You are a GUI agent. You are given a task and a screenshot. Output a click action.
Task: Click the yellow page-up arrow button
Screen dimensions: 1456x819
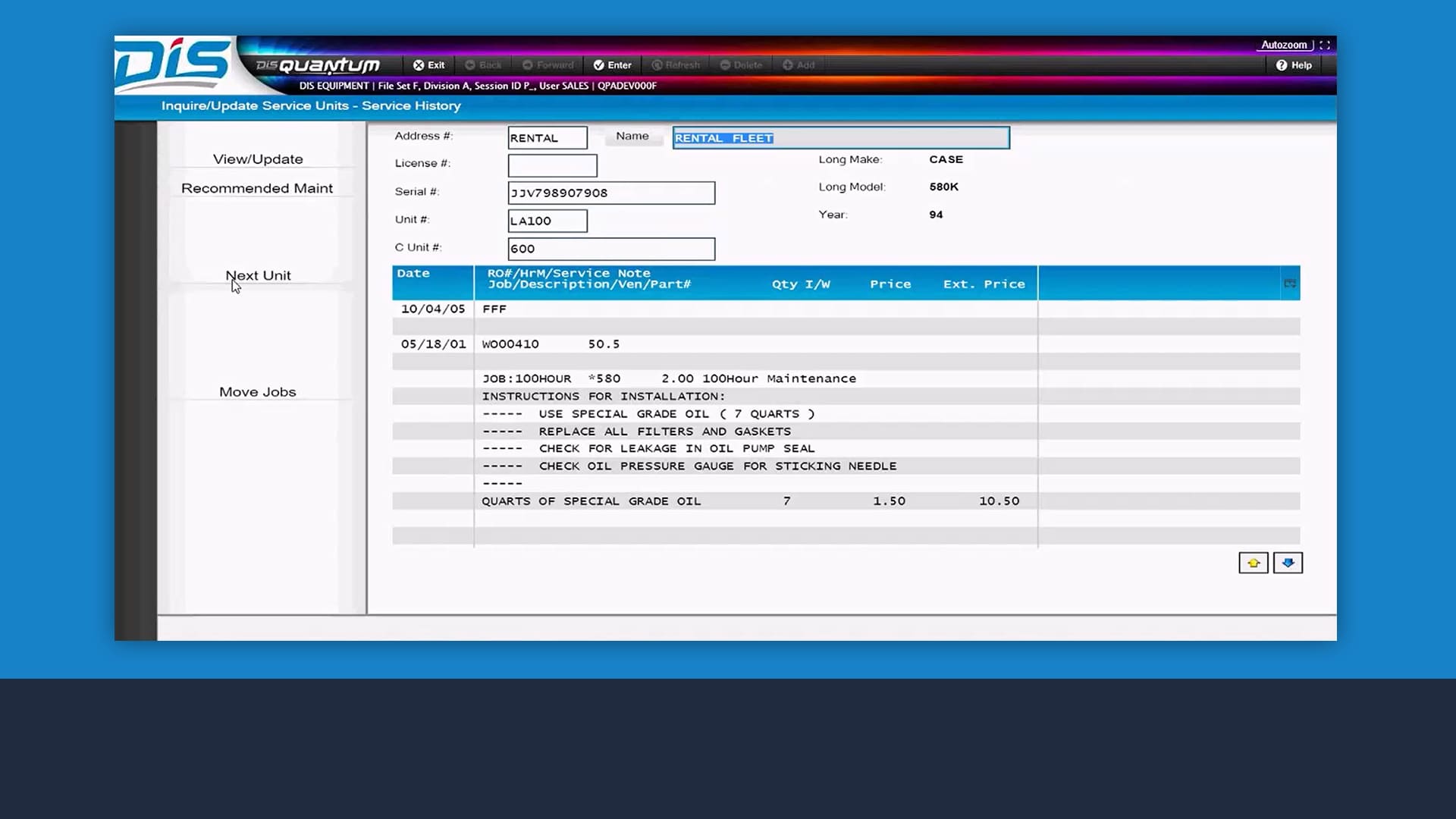1254,563
